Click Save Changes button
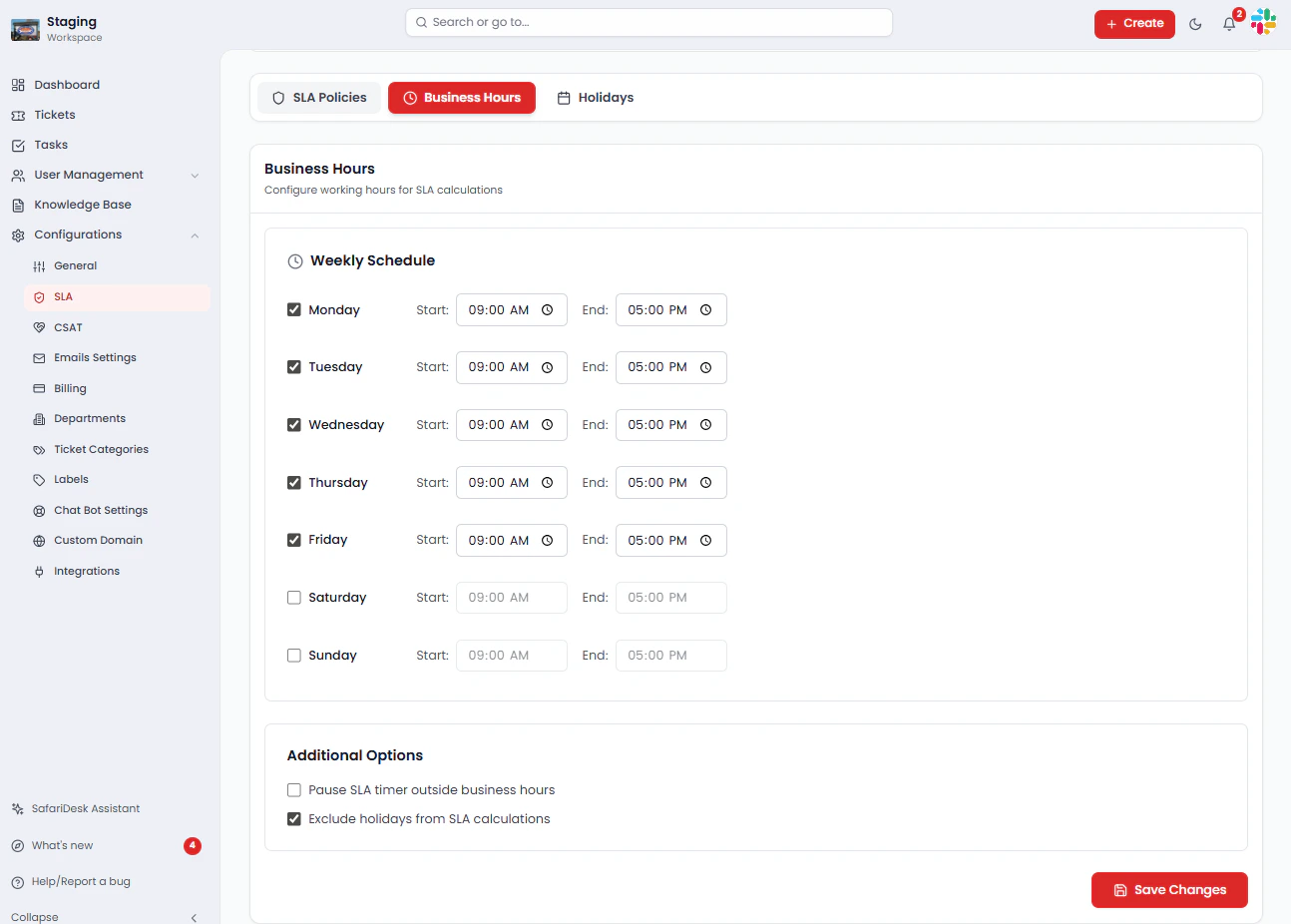Screen dimensions: 1291x924 1169,890
